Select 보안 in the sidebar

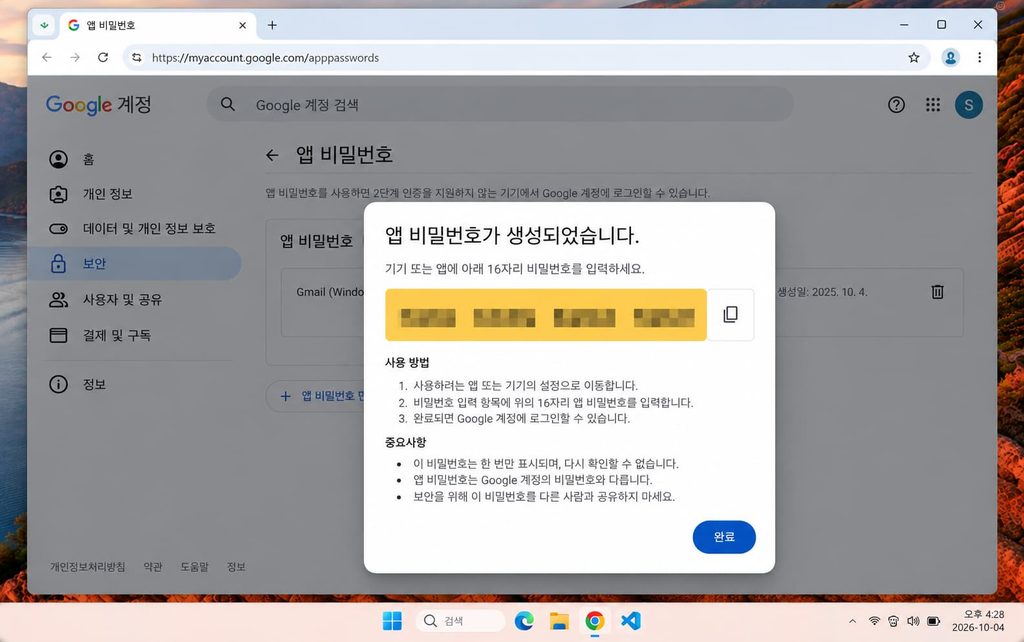pos(134,263)
